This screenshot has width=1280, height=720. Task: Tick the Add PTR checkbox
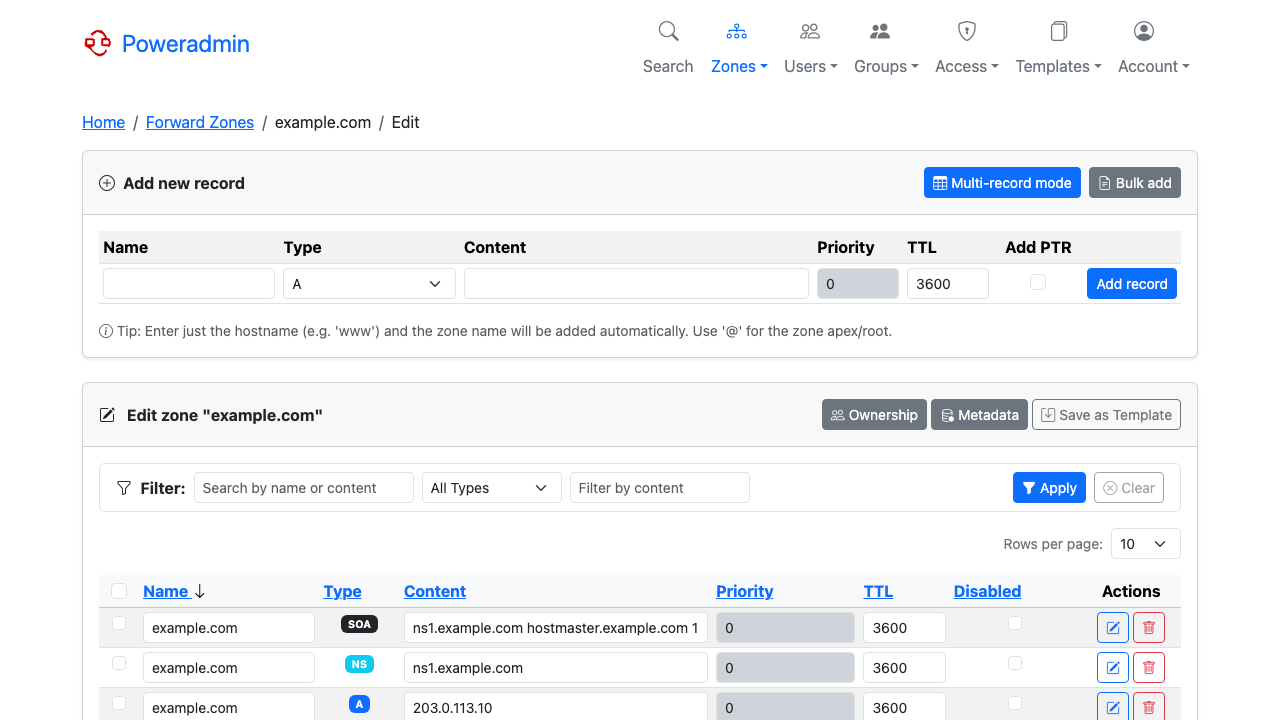coord(1038,282)
